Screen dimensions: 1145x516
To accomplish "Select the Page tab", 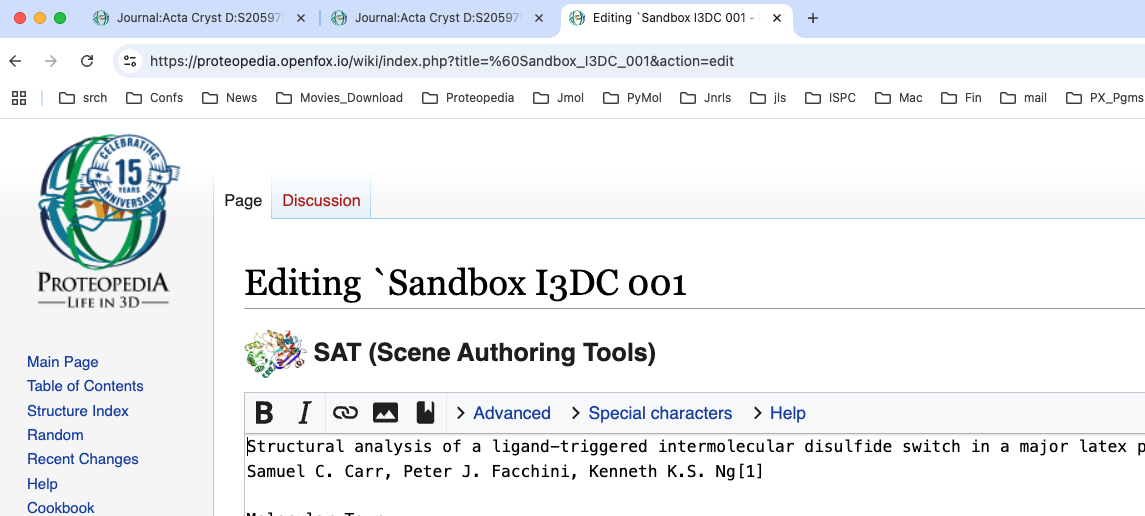I will 243,200.
